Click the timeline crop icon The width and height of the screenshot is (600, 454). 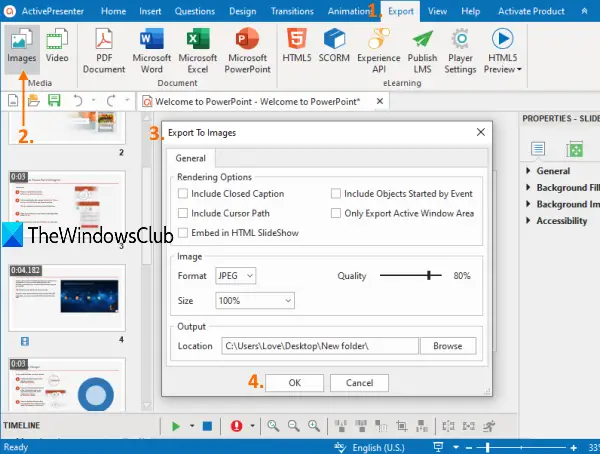(x=401, y=426)
